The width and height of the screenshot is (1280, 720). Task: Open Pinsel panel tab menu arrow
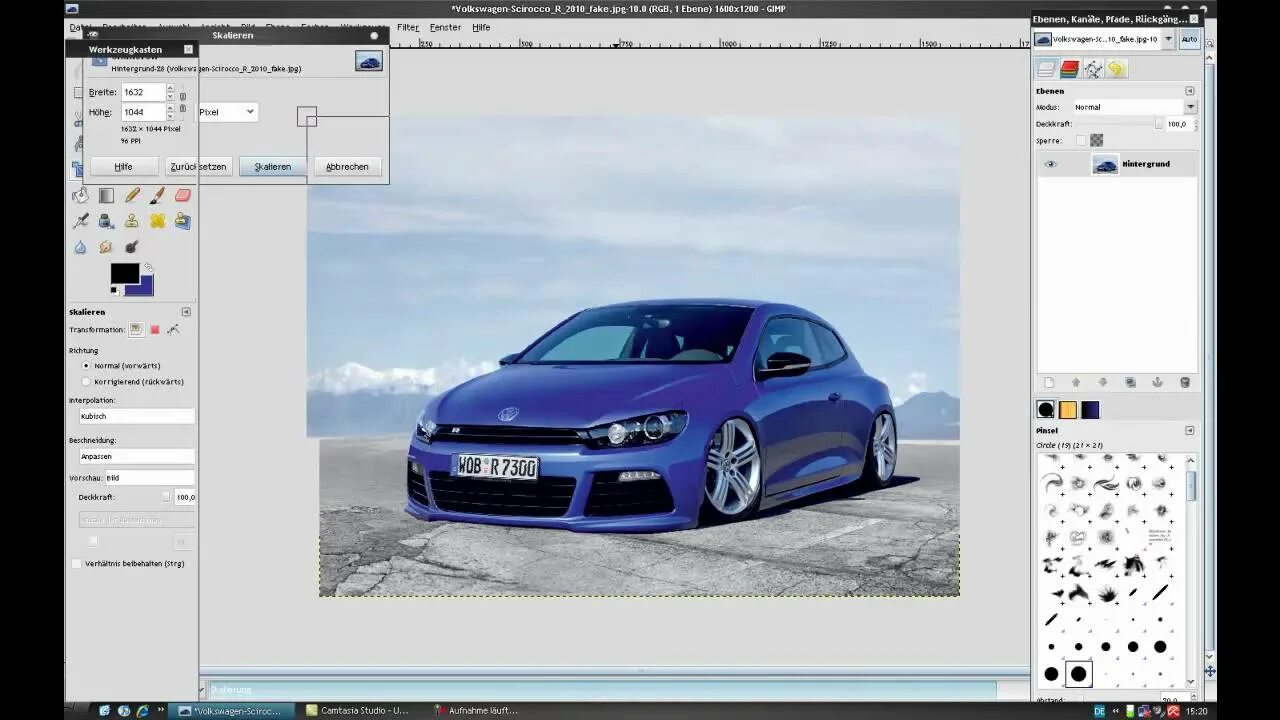1189,431
